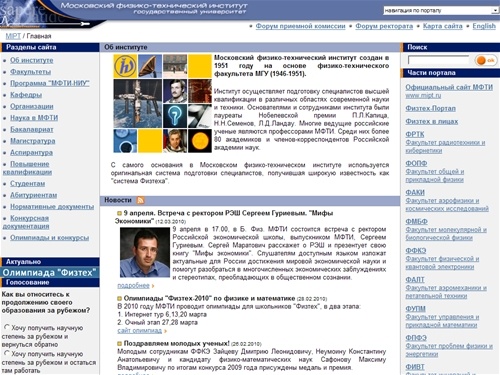Click the radio antenna dish image tile
Image resolution: width=500 pixels, height=375 pixels.
(x=150, y=66)
